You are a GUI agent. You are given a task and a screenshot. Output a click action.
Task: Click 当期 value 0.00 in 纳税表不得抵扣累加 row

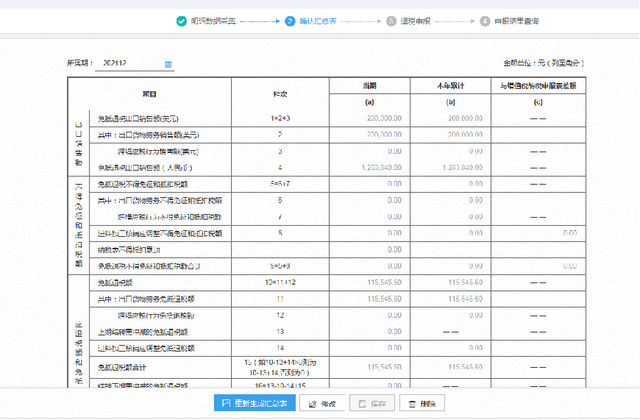tap(394, 249)
